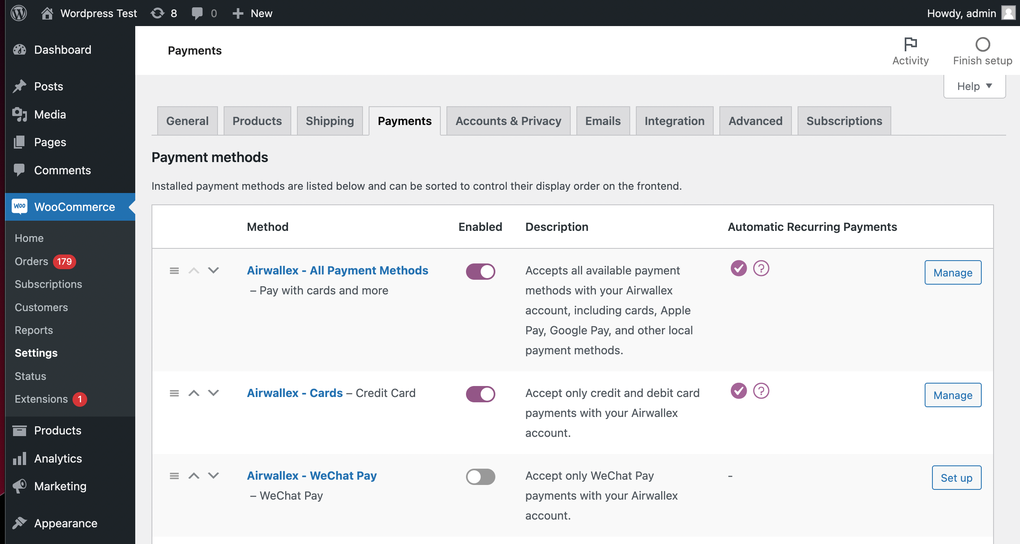Open the updates icon showing 8

click(163, 13)
